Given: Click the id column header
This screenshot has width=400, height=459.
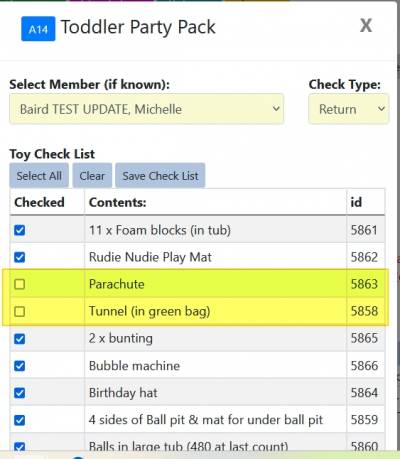Looking at the screenshot, I should [x=356, y=202].
